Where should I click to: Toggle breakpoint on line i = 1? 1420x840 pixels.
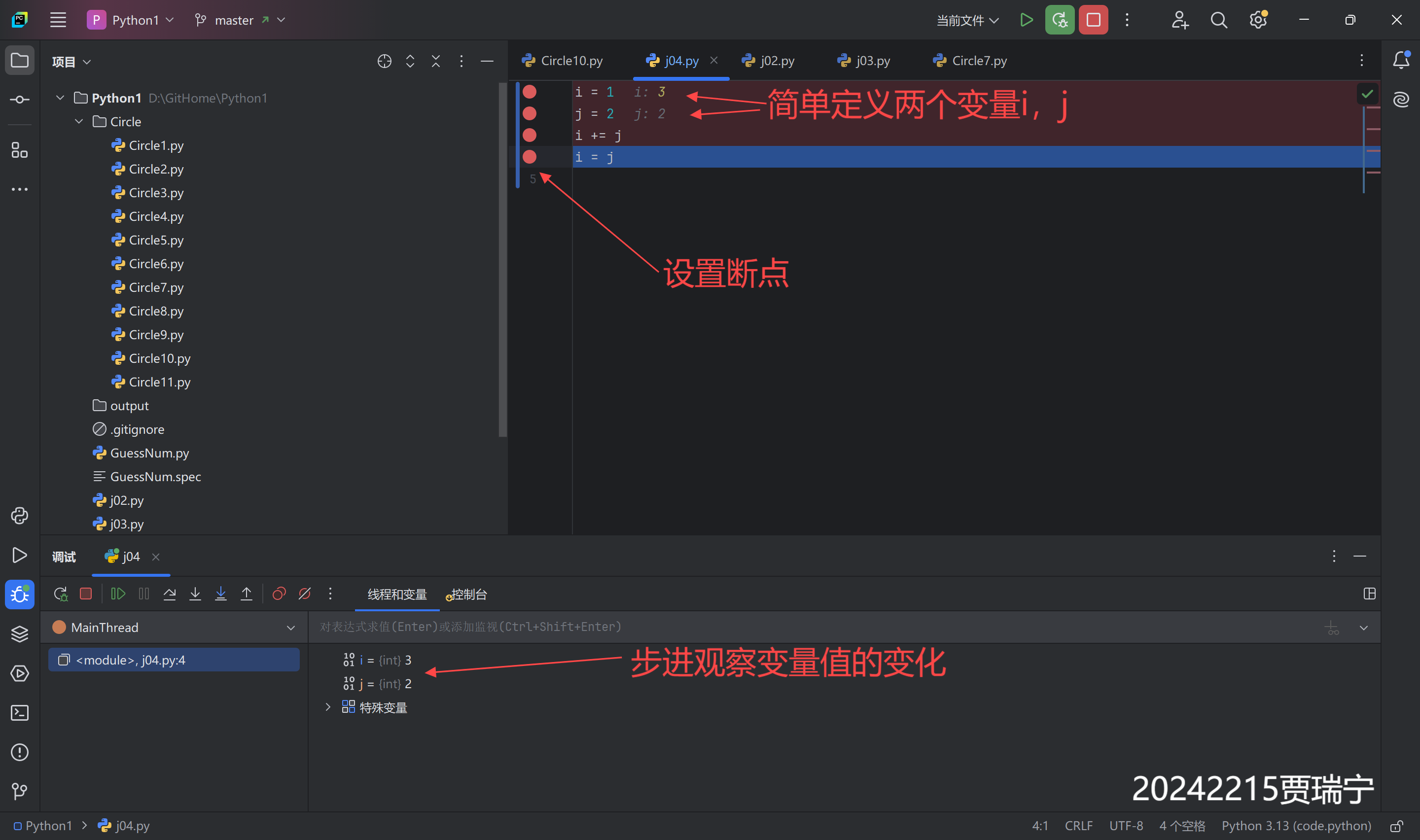(x=530, y=92)
